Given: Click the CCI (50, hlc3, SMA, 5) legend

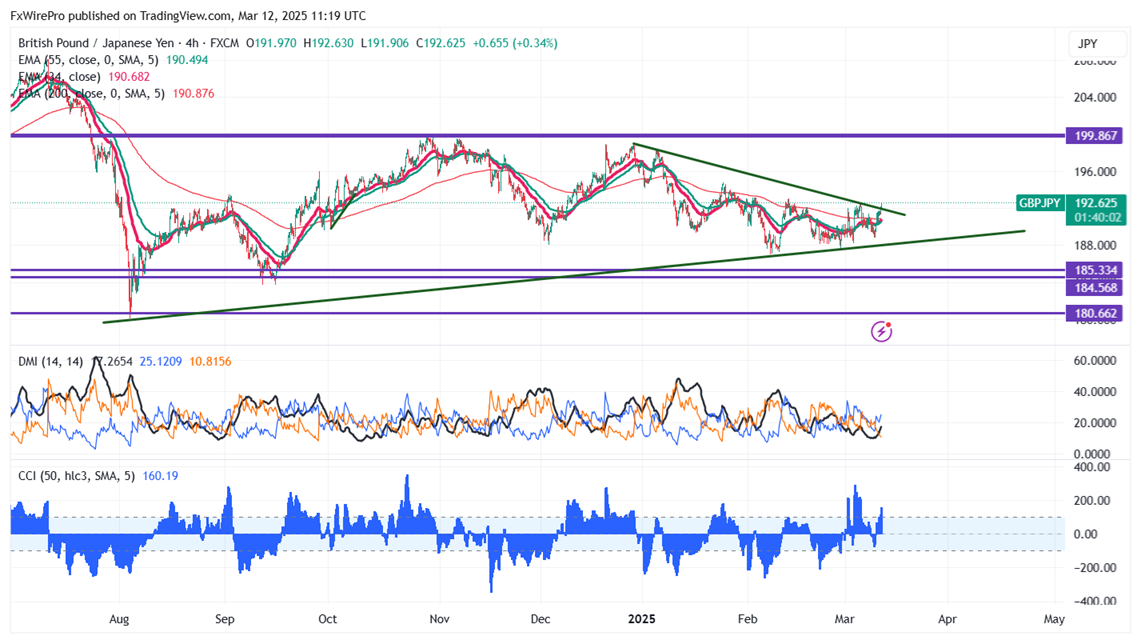Looking at the screenshot, I should 77,475.
